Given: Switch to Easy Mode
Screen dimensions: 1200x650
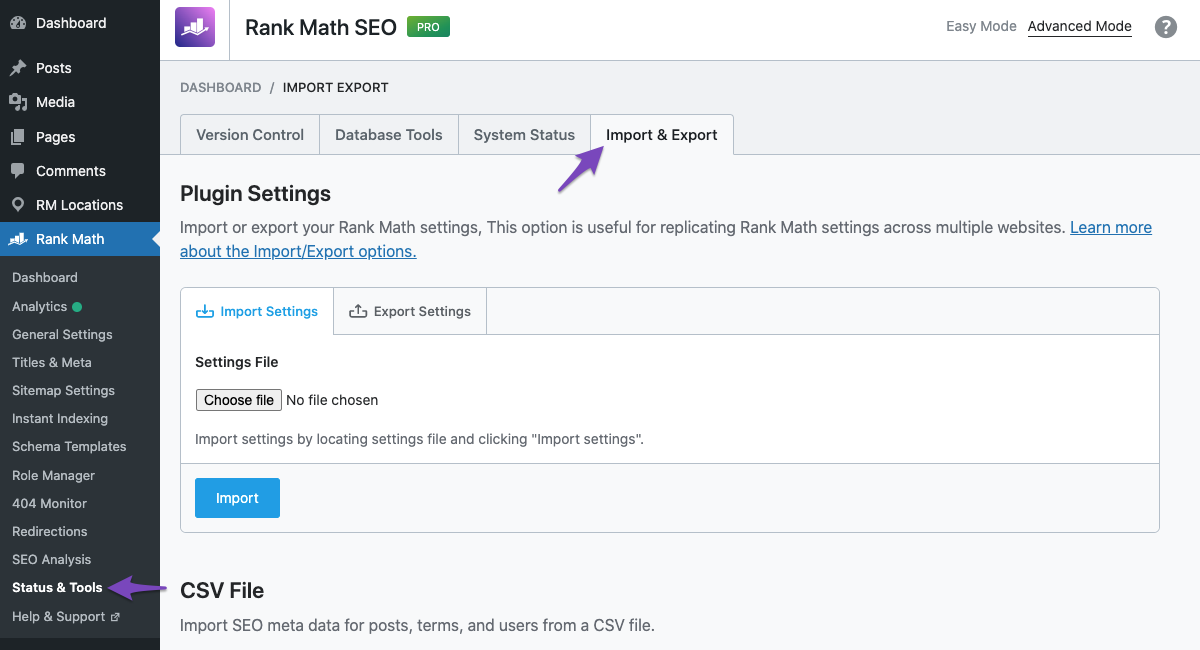Looking at the screenshot, I should click(980, 27).
